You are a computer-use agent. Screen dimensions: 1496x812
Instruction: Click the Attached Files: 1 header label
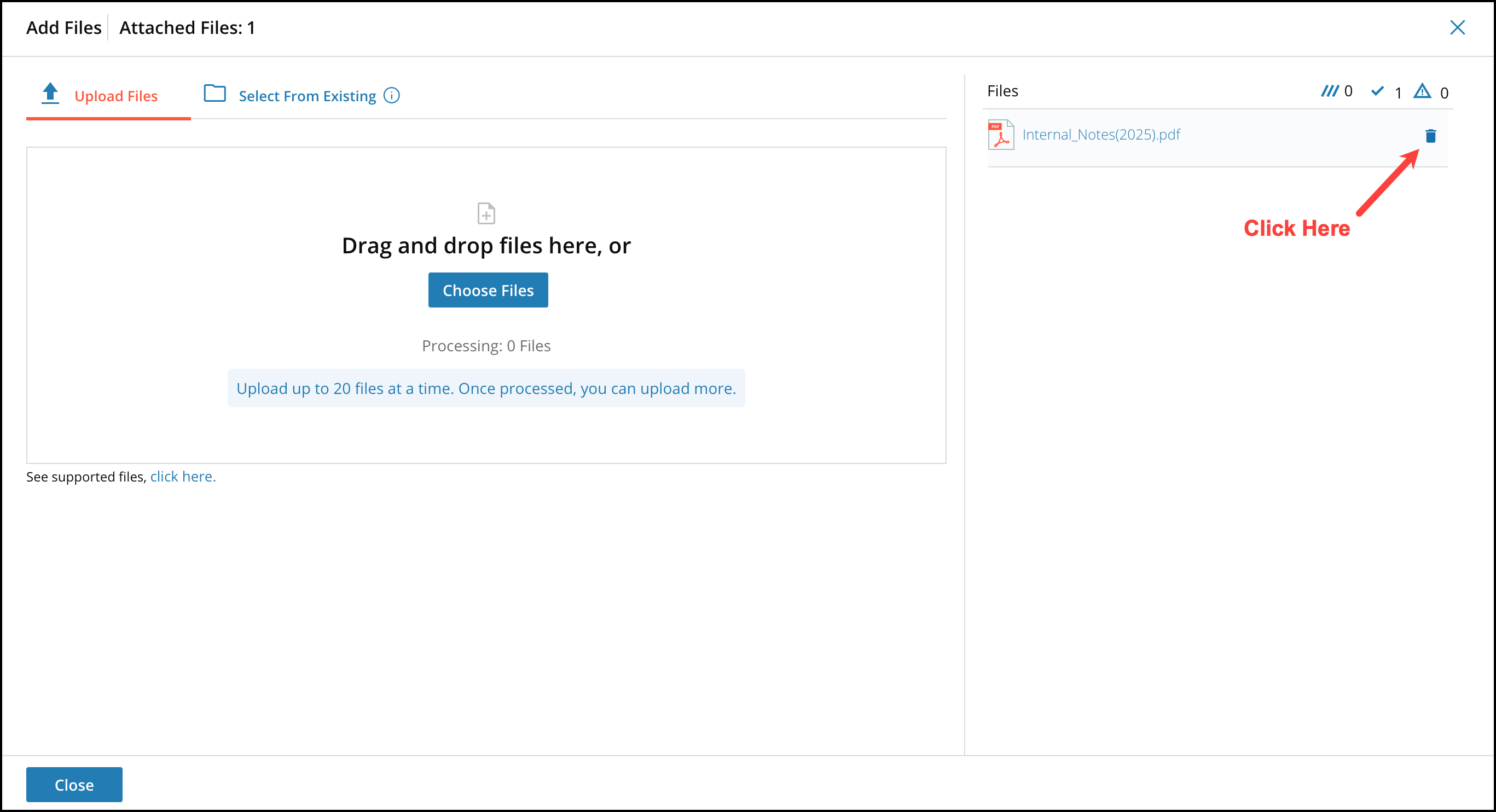point(187,27)
